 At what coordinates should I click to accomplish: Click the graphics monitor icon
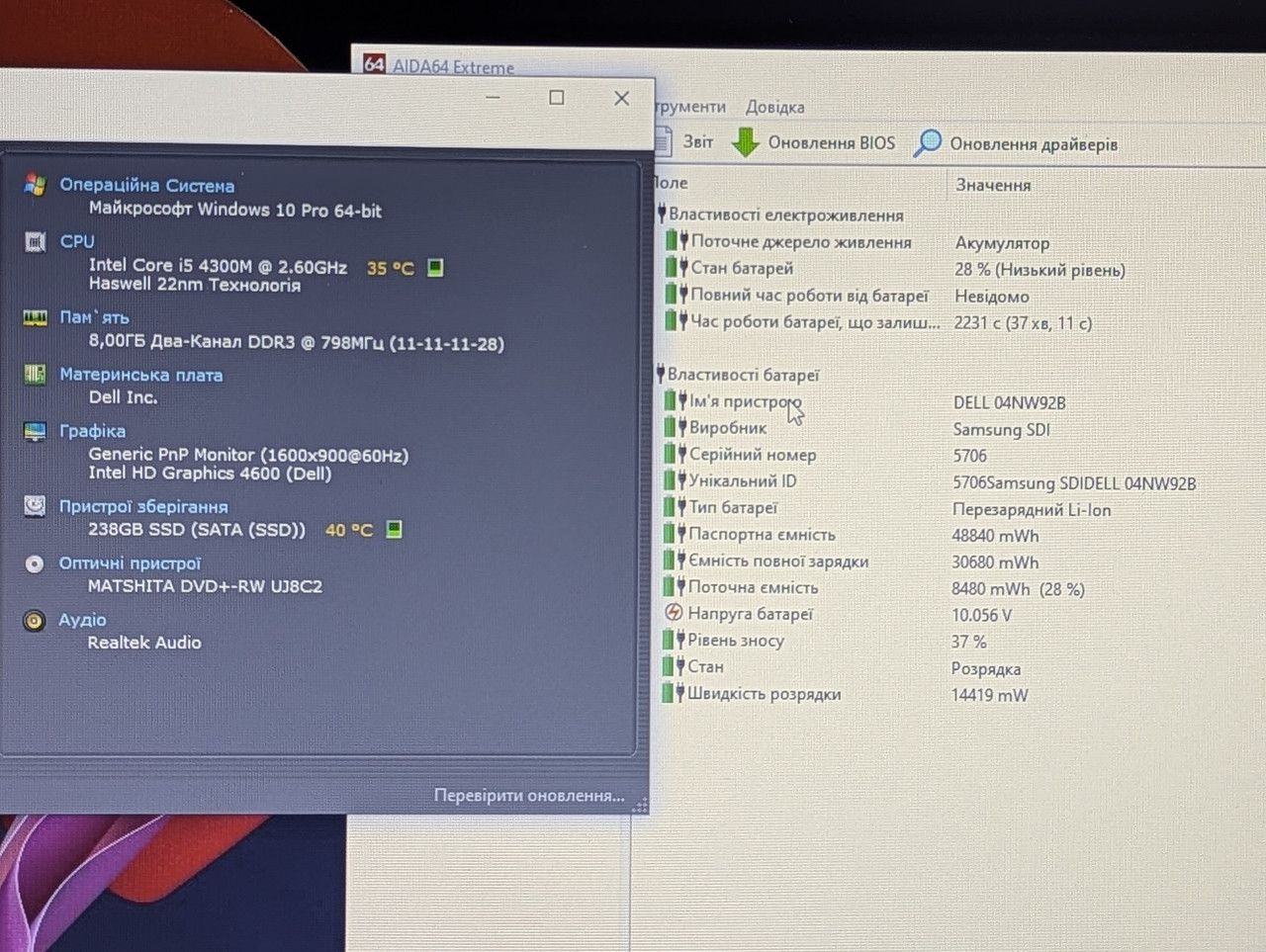click(x=36, y=431)
